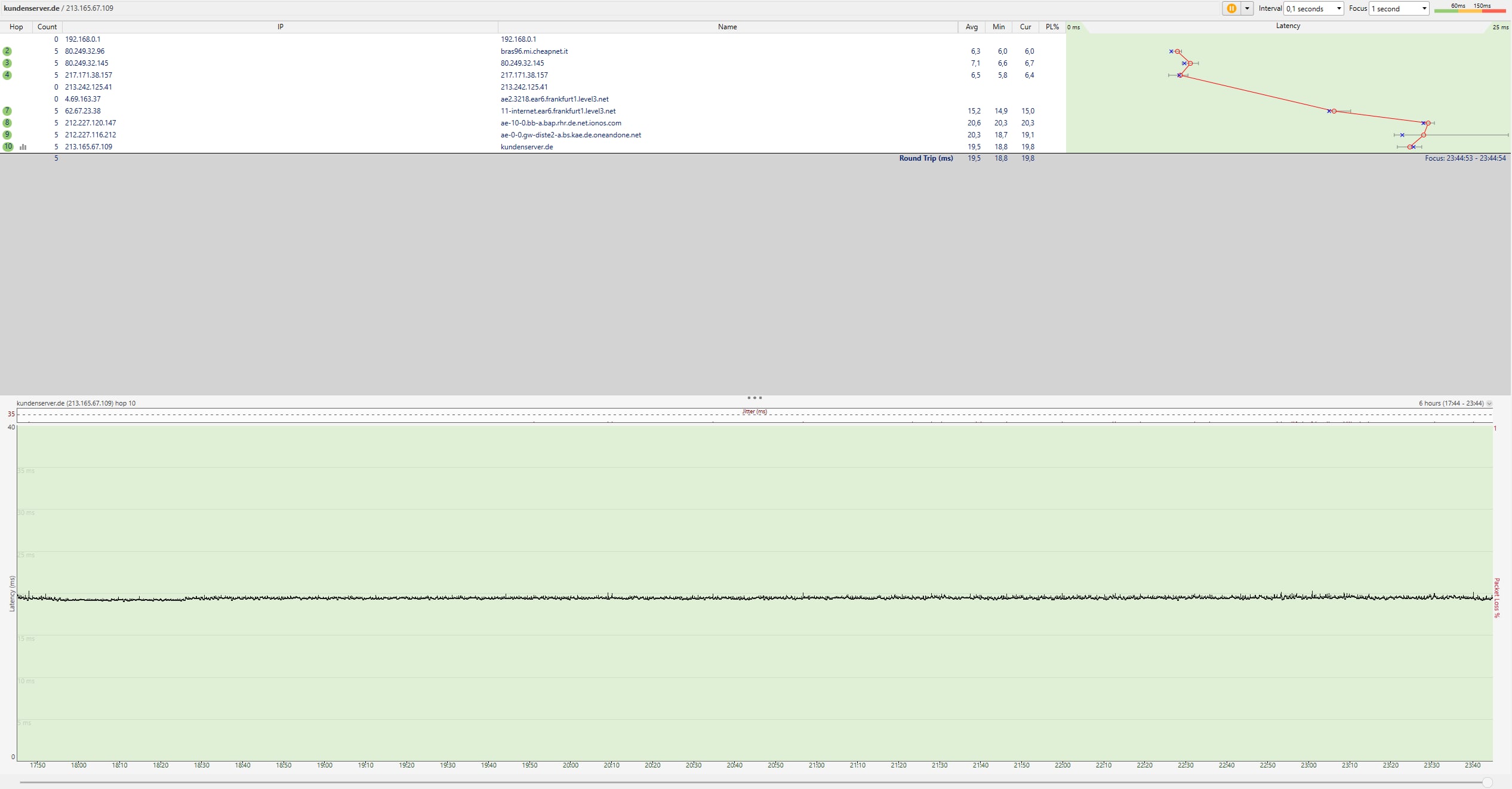This screenshot has height=789, width=1512.
Task: Click the green hop 7 circle icon
Action: pos(7,111)
